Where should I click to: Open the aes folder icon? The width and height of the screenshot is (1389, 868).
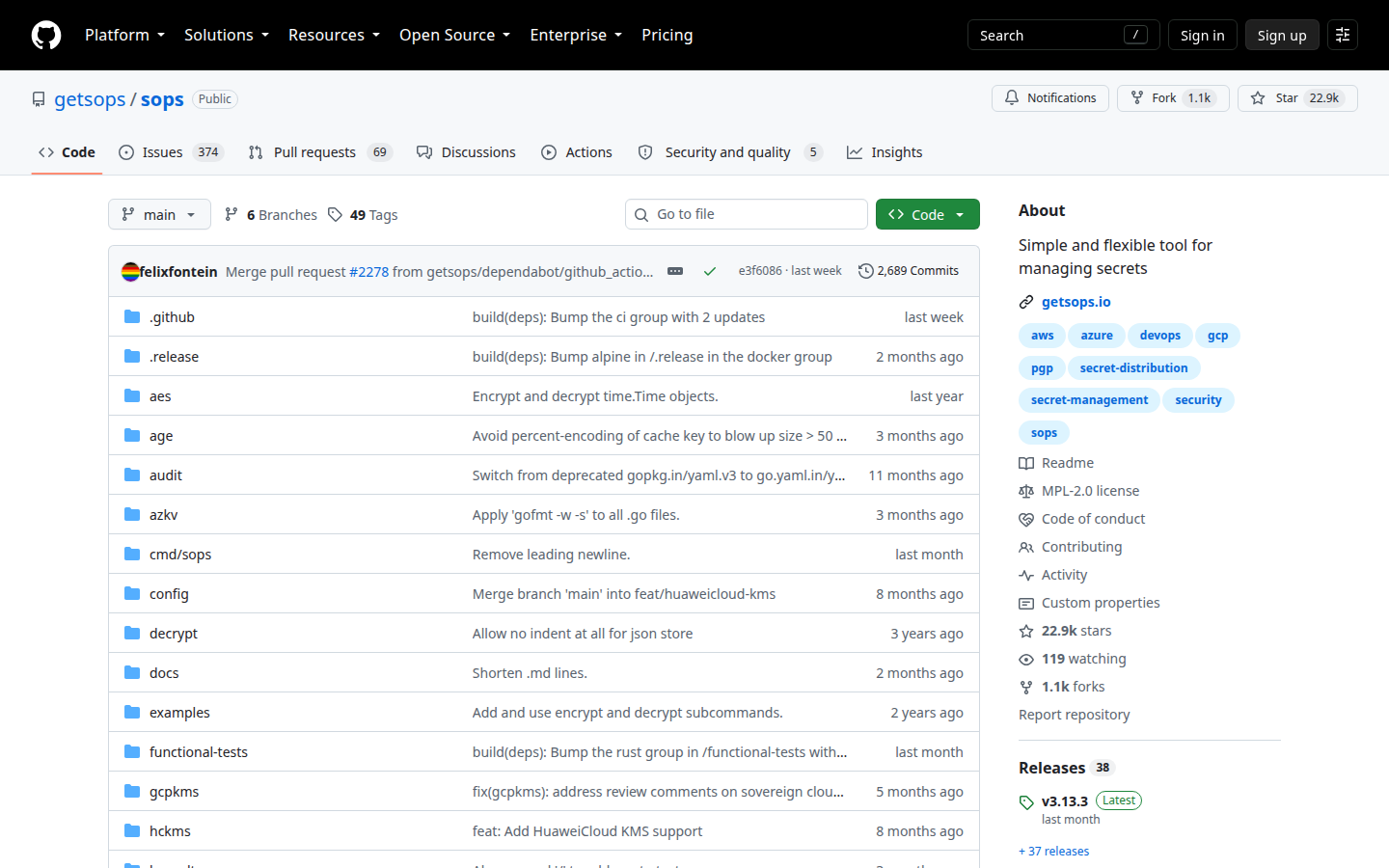click(x=132, y=396)
